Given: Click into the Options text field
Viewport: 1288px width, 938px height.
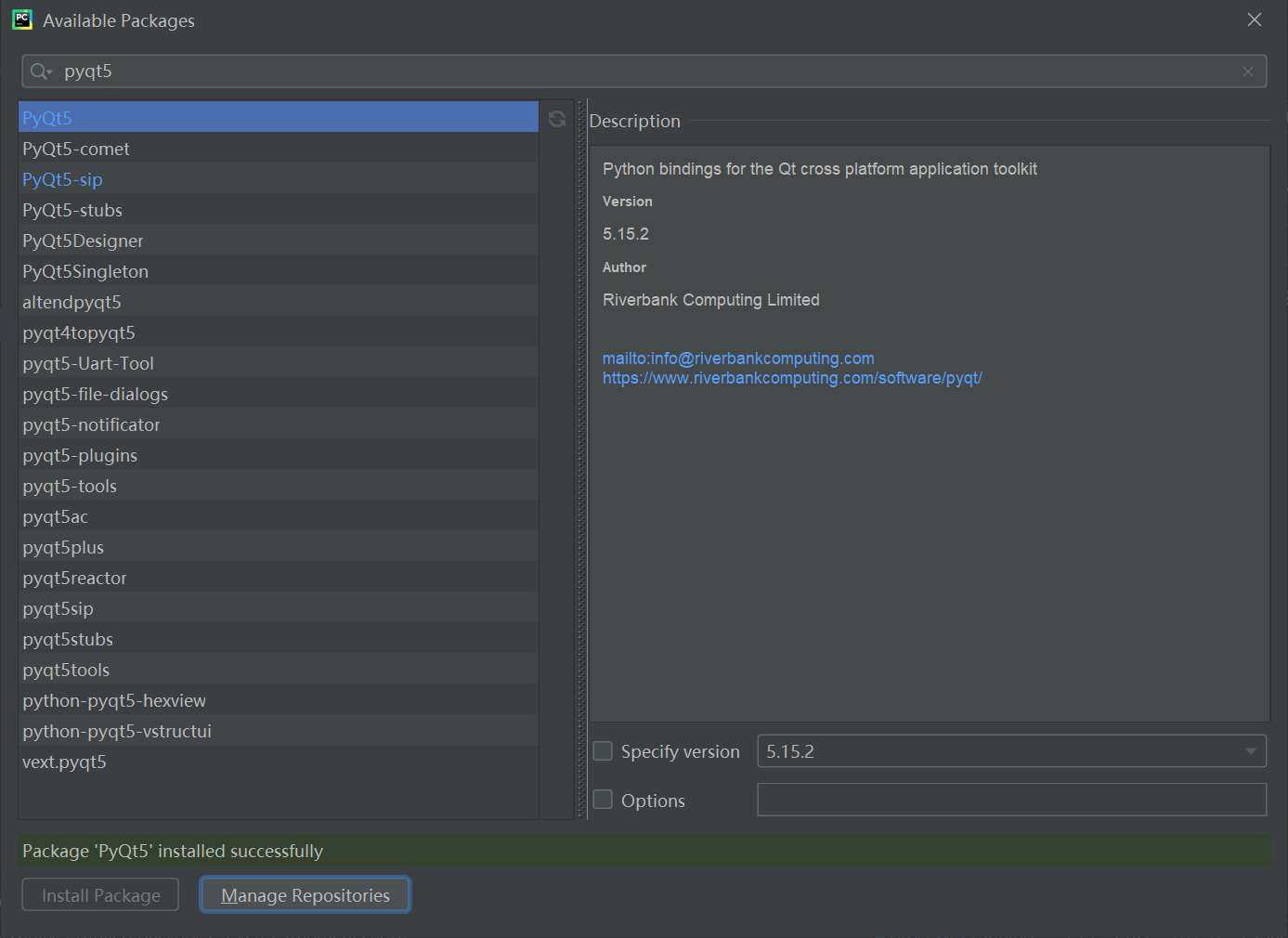Looking at the screenshot, I should 1012,799.
